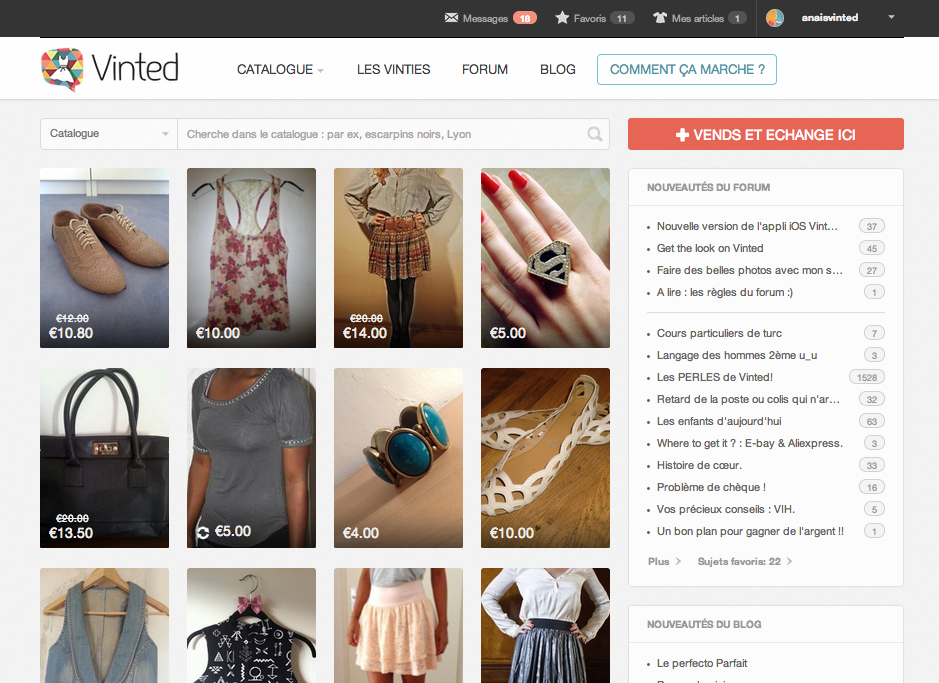Click the Vinted logo
The height and width of the screenshot is (683, 939).
tap(110, 69)
